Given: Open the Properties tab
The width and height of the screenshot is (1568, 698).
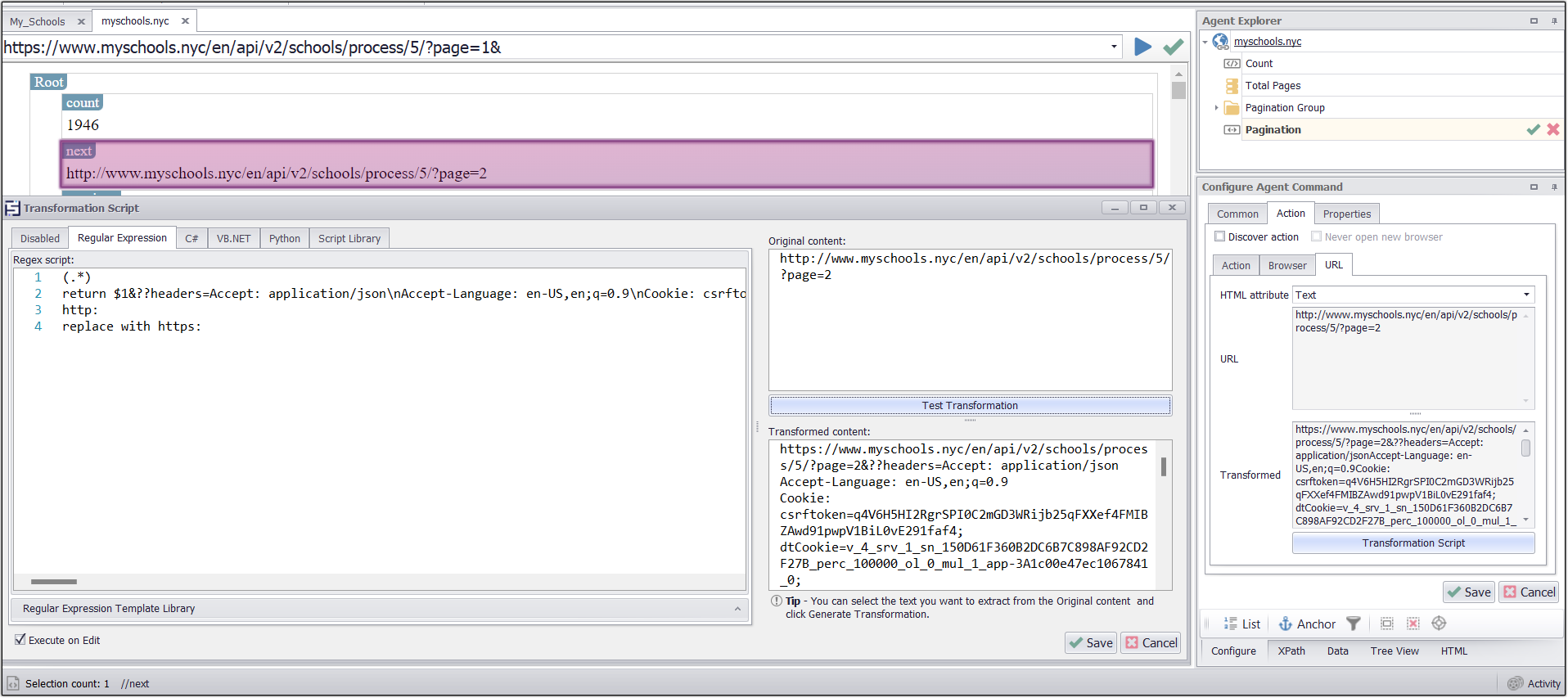Looking at the screenshot, I should (x=1346, y=214).
